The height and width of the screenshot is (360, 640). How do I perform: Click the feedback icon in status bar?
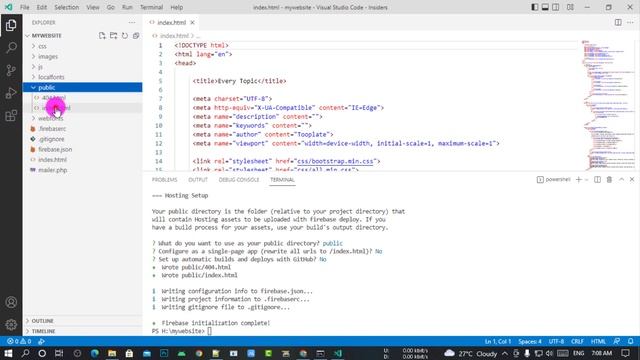point(617,341)
